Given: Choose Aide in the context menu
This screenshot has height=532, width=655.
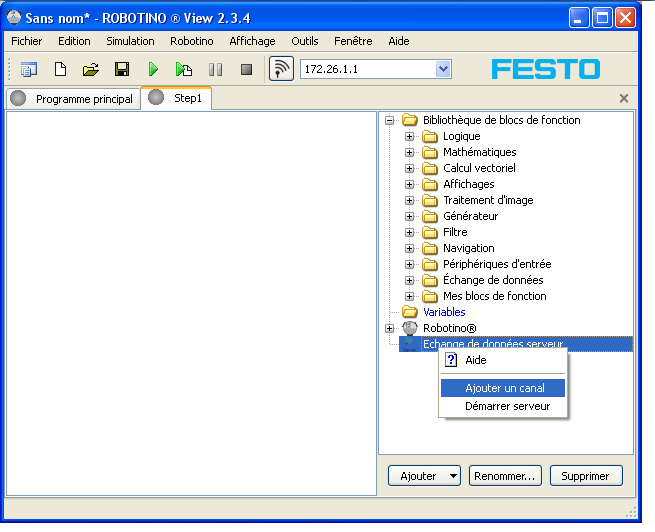Looking at the screenshot, I should click(x=503, y=360).
